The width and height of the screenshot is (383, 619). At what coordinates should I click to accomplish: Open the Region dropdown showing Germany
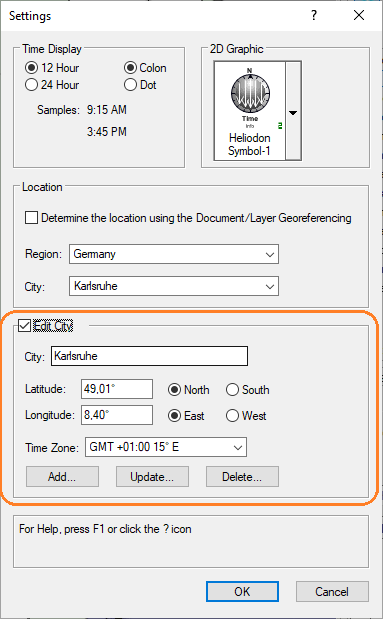click(x=174, y=254)
